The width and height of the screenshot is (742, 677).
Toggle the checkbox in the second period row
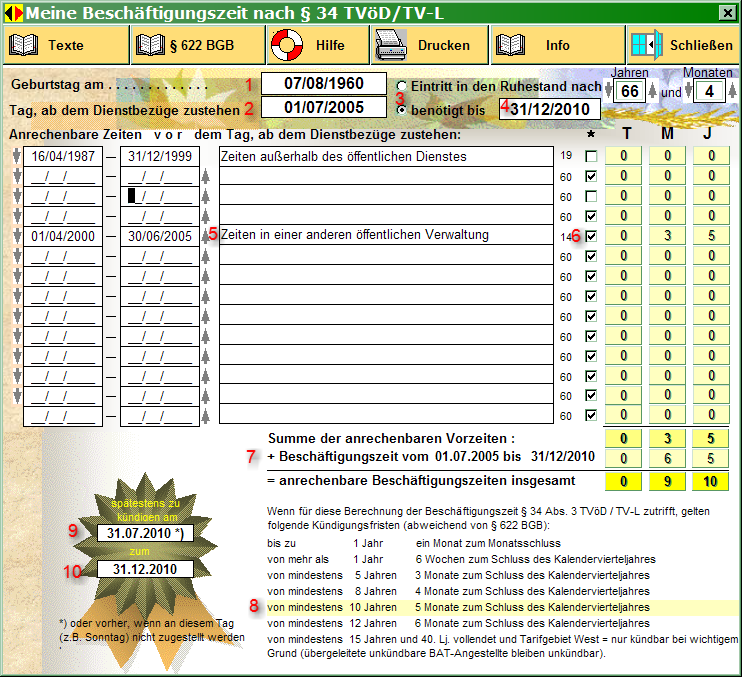[x=591, y=176]
